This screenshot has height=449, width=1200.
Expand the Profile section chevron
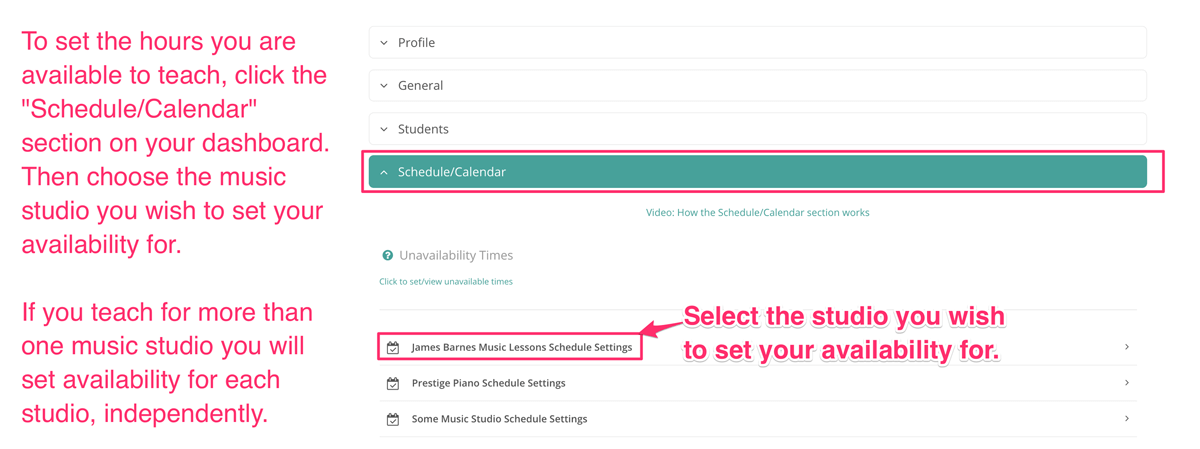(x=384, y=43)
